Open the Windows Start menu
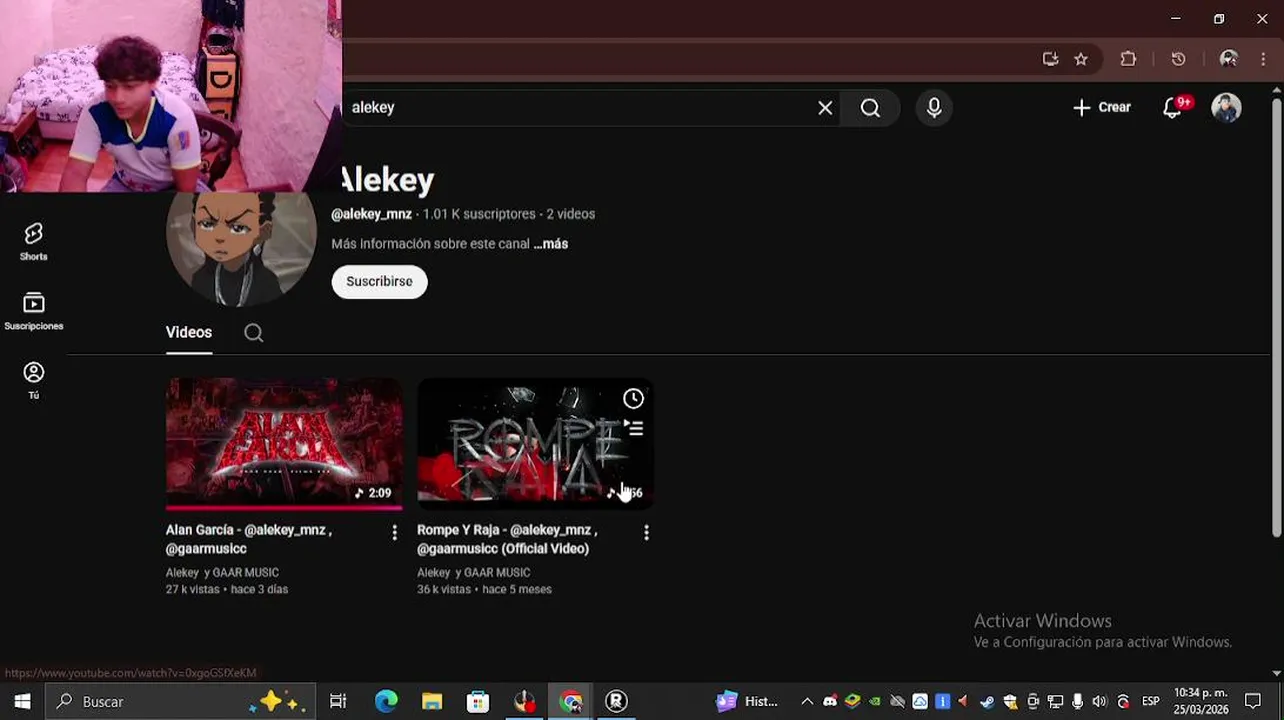The width and height of the screenshot is (1284, 720). point(22,702)
